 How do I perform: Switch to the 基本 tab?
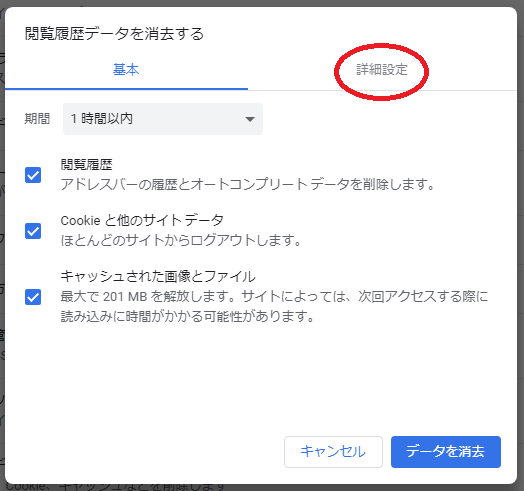(x=126, y=70)
